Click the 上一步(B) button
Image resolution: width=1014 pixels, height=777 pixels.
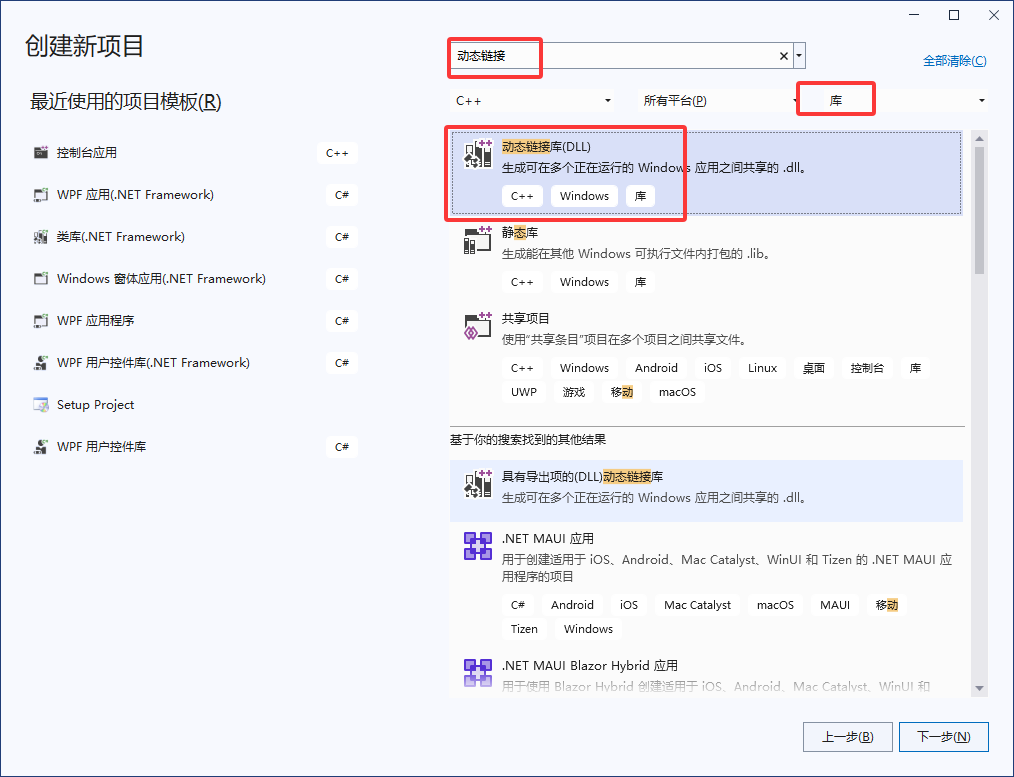(x=848, y=737)
